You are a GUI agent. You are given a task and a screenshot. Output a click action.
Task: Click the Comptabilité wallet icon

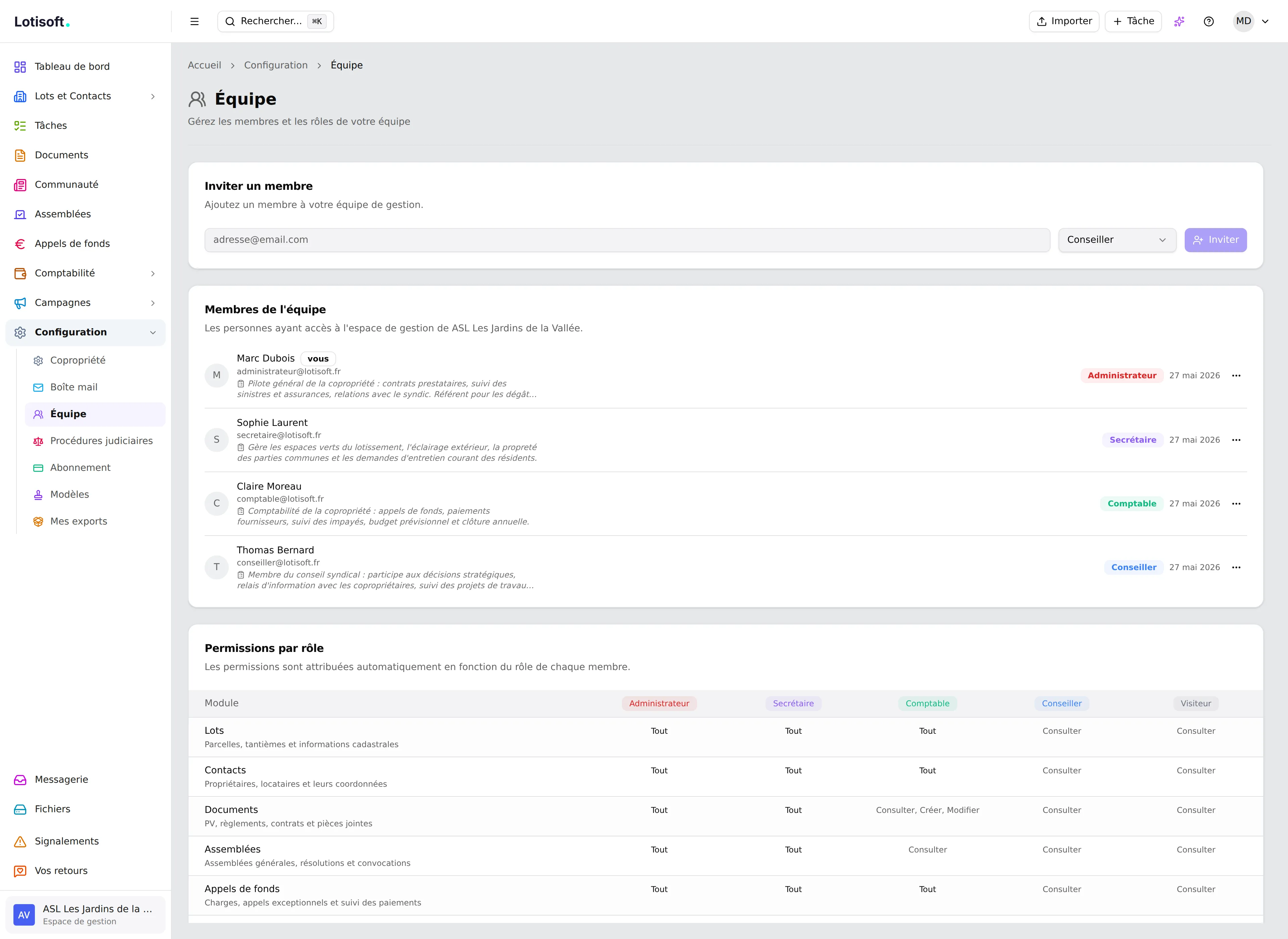click(20, 274)
